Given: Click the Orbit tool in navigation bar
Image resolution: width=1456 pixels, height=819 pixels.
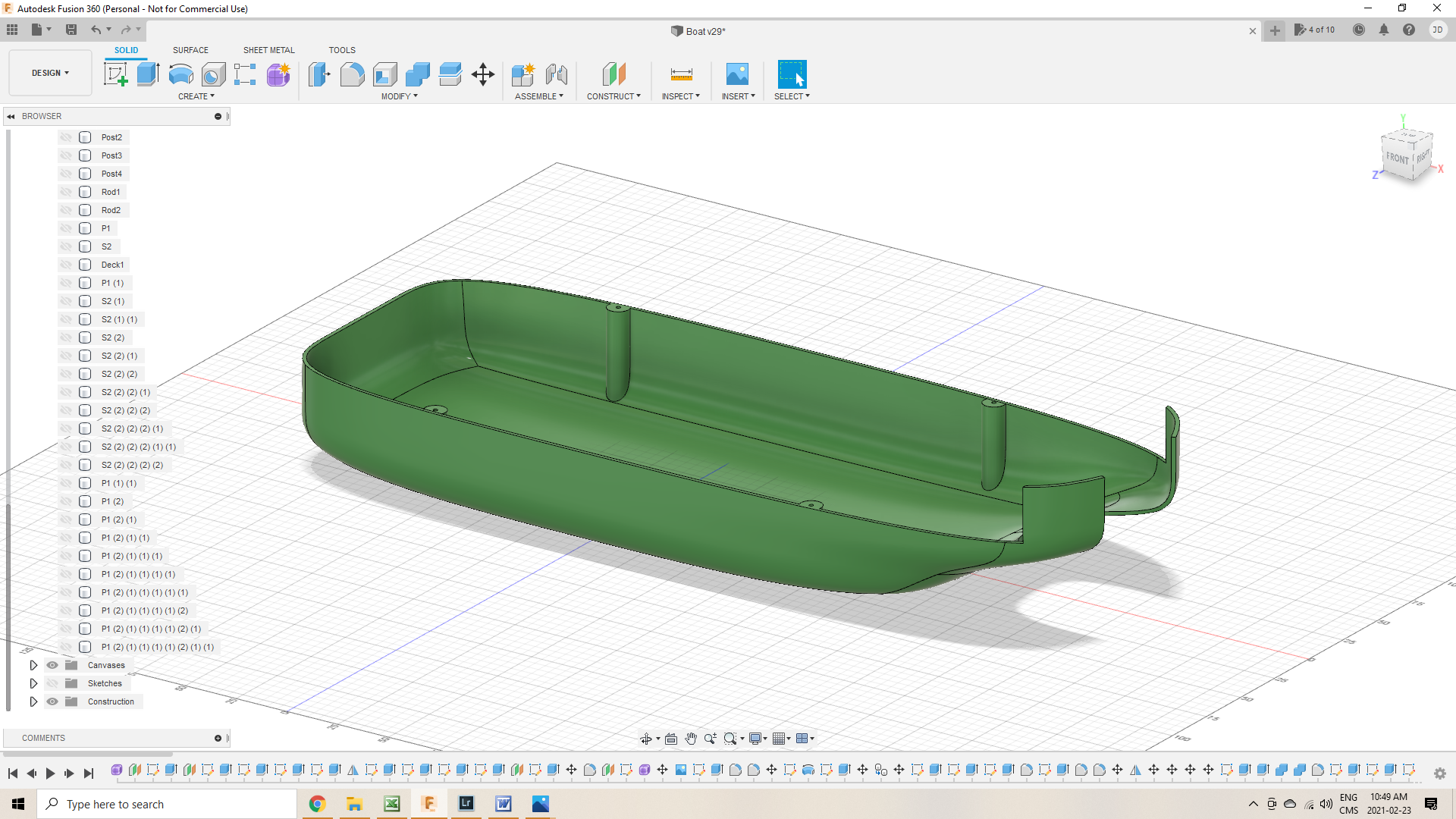Looking at the screenshot, I should click(646, 739).
